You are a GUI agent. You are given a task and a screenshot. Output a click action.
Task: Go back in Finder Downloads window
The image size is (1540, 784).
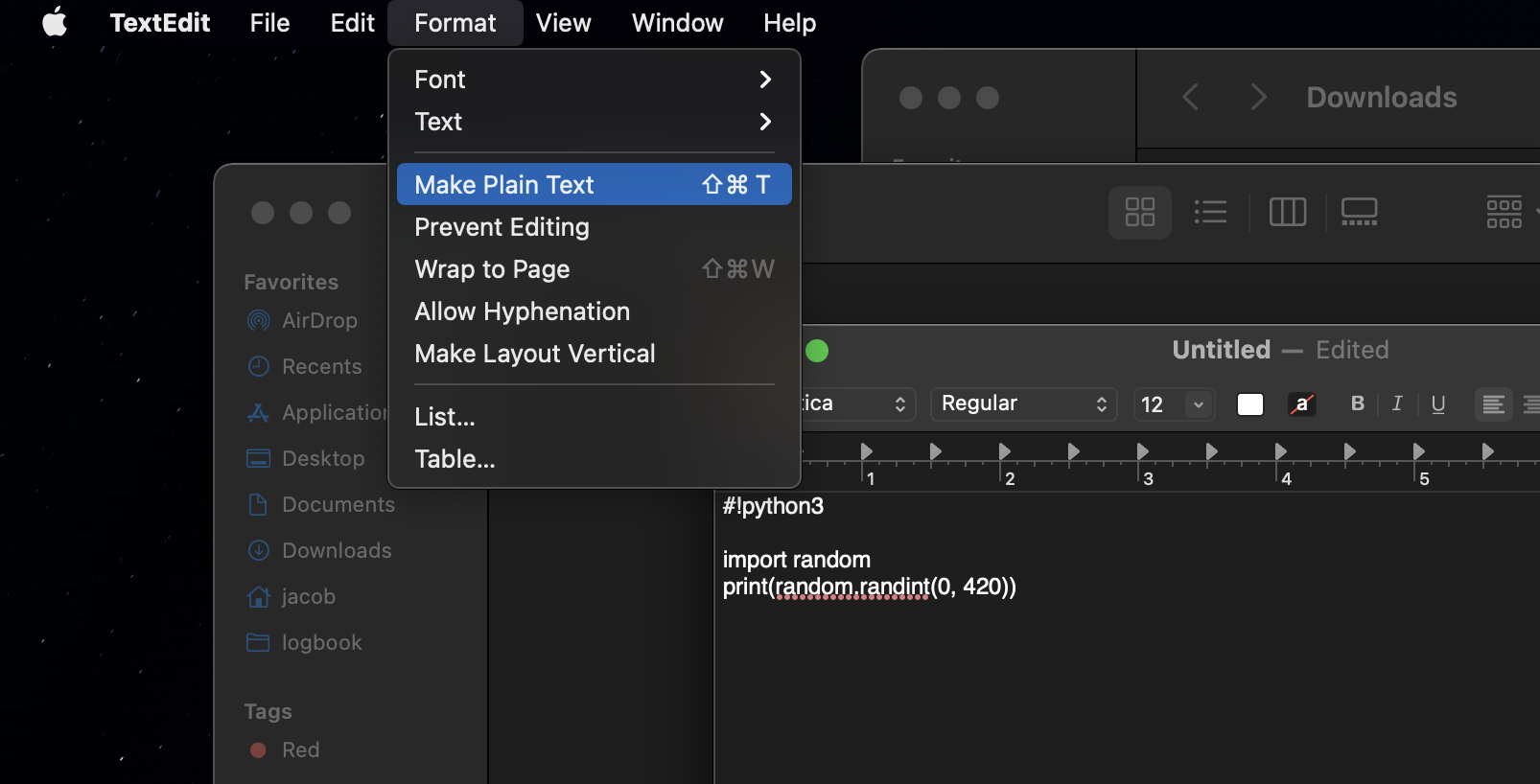coord(1191,97)
